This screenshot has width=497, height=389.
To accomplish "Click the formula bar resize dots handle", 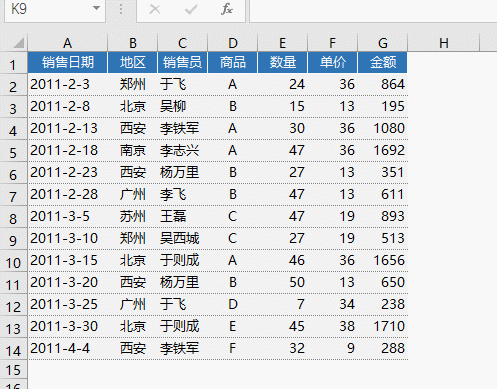I will pos(121,9).
